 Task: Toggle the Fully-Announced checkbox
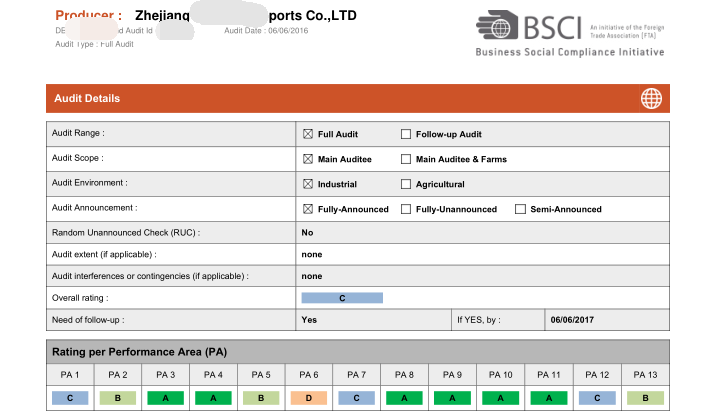click(308, 209)
